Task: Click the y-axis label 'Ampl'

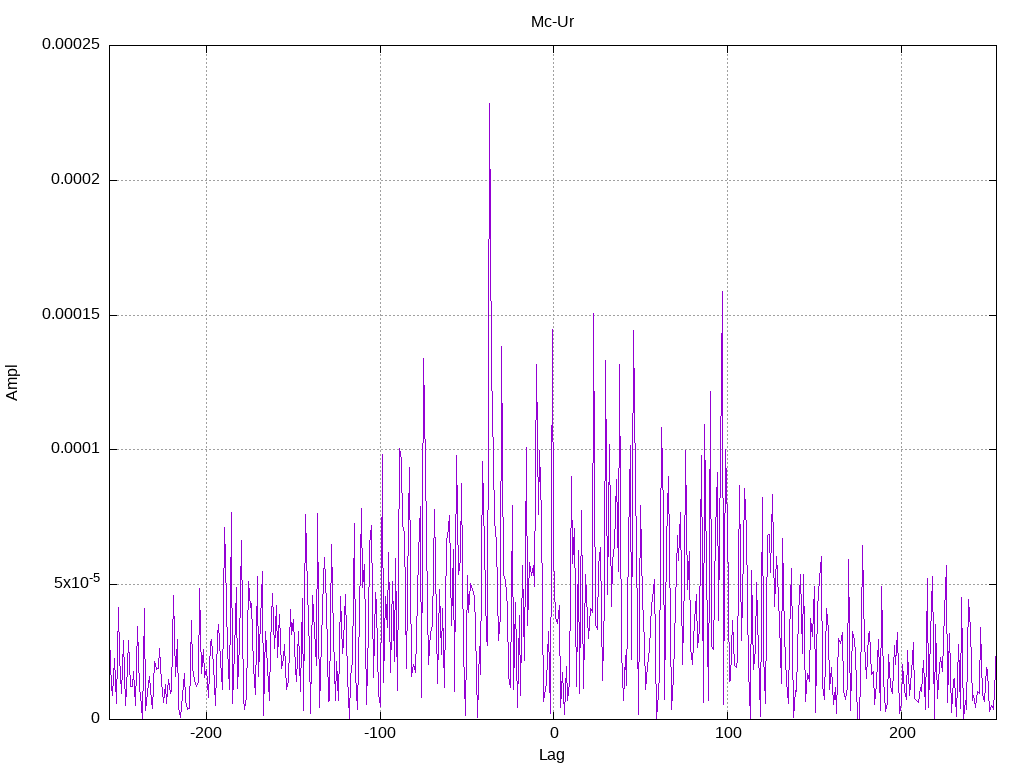Action: coord(12,383)
